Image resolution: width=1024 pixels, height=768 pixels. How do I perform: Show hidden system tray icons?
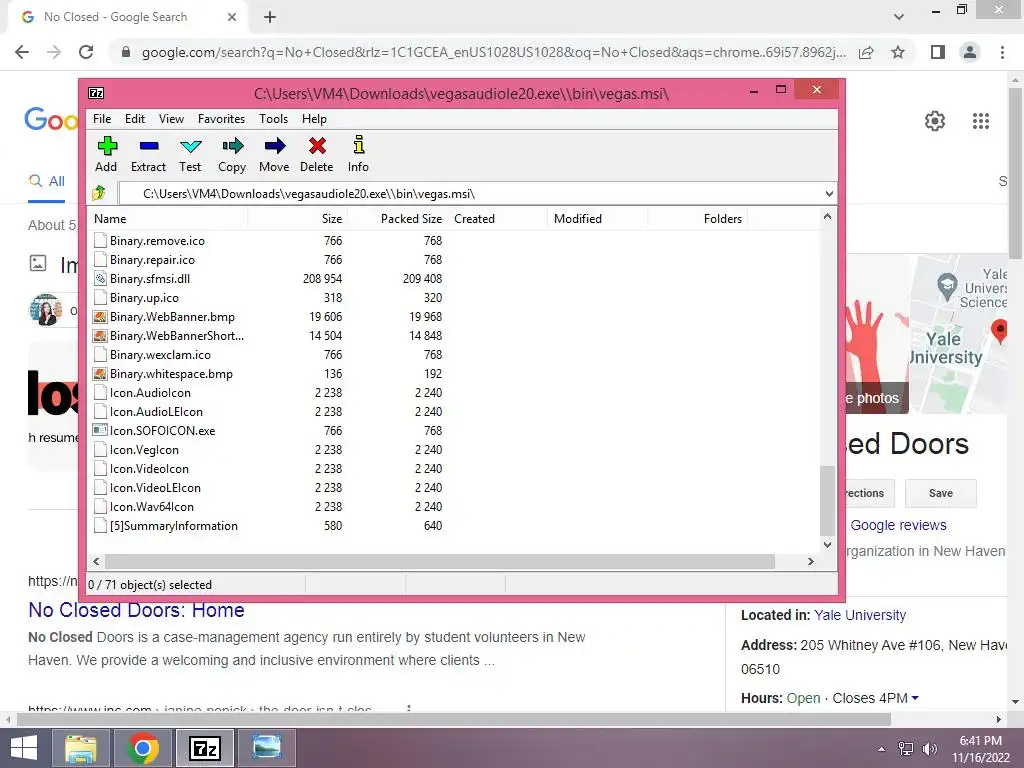coord(882,749)
